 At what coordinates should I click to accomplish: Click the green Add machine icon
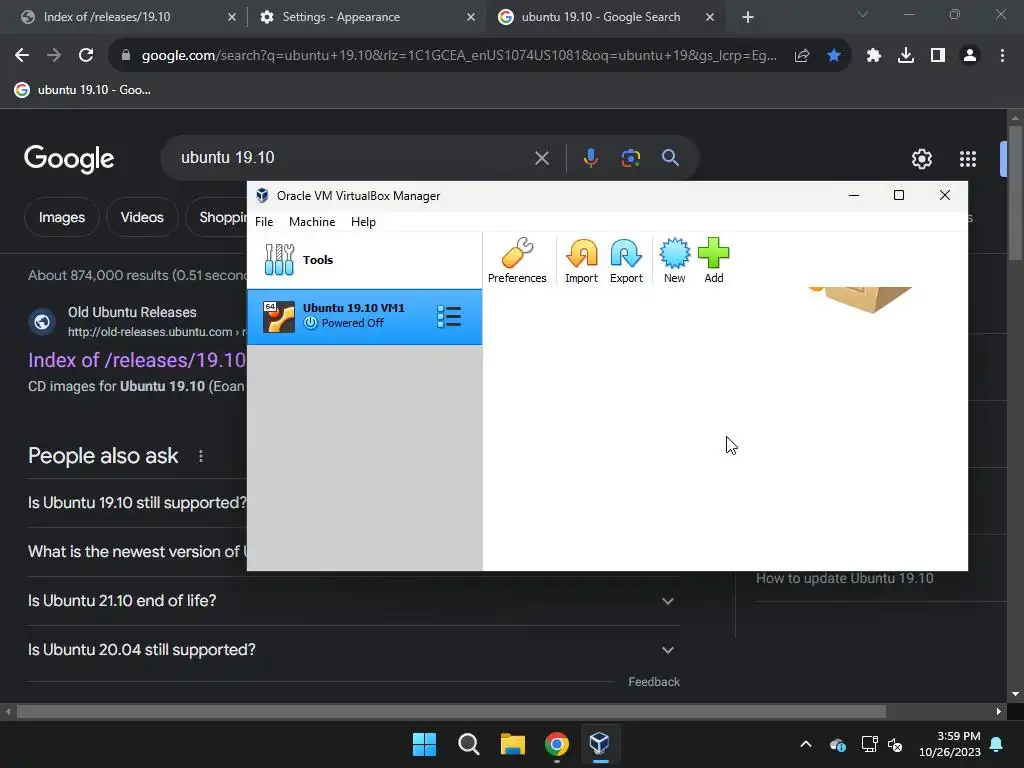coord(713,260)
